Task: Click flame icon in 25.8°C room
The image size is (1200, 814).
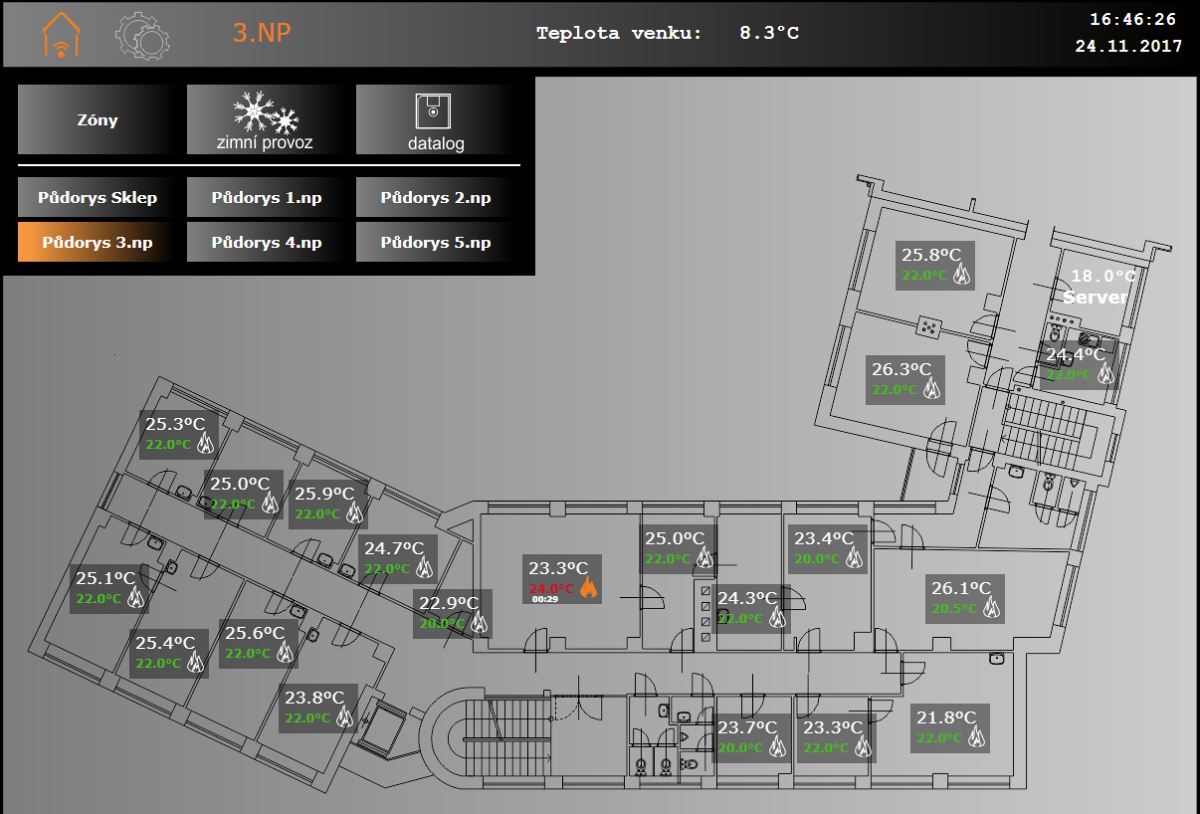Action: coord(961,275)
